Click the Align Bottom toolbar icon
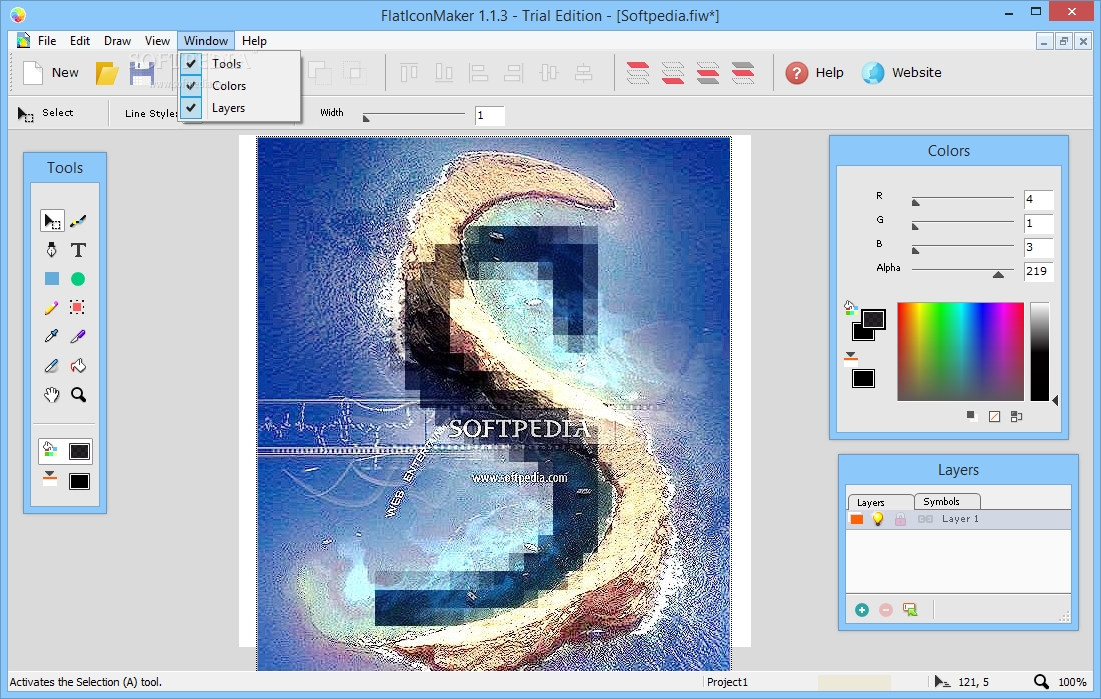This screenshot has width=1101, height=699. [444, 72]
